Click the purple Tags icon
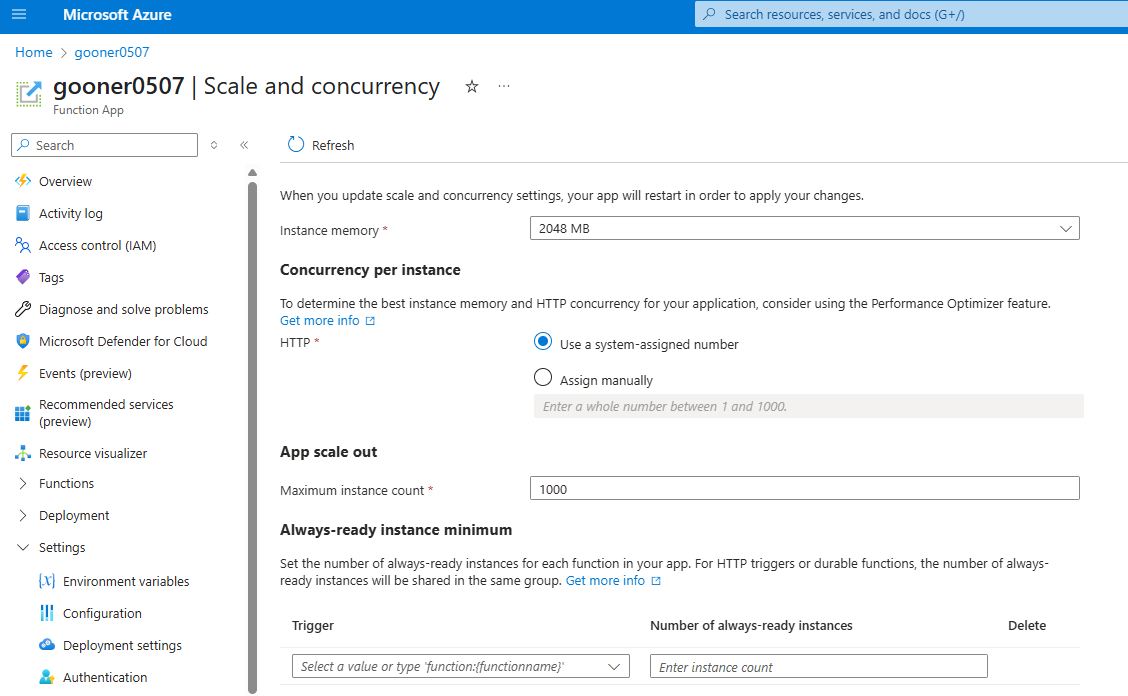The height and width of the screenshot is (696, 1128). click(x=23, y=277)
